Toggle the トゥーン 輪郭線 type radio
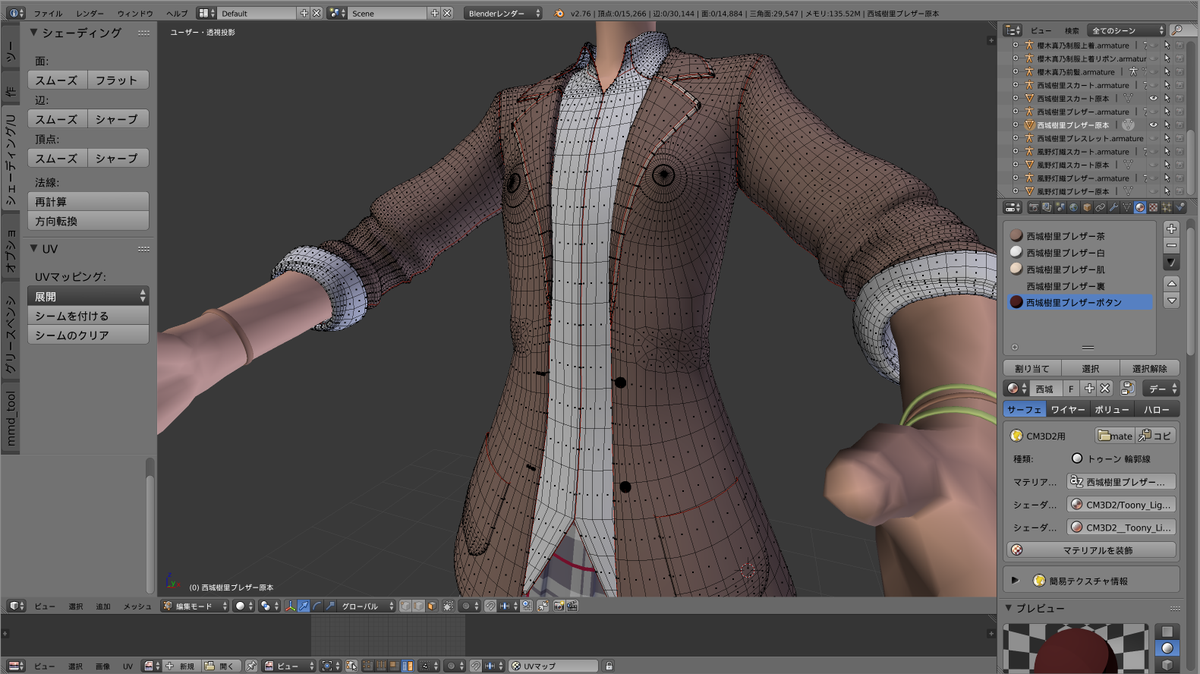This screenshot has height=674, width=1200. pyautogui.click(x=1077, y=458)
